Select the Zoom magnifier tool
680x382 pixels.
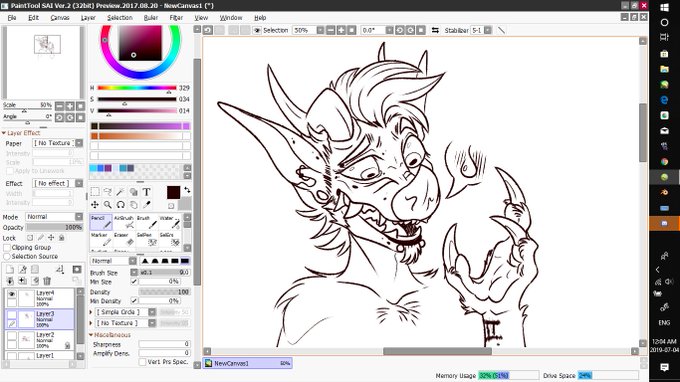(108, 205)
